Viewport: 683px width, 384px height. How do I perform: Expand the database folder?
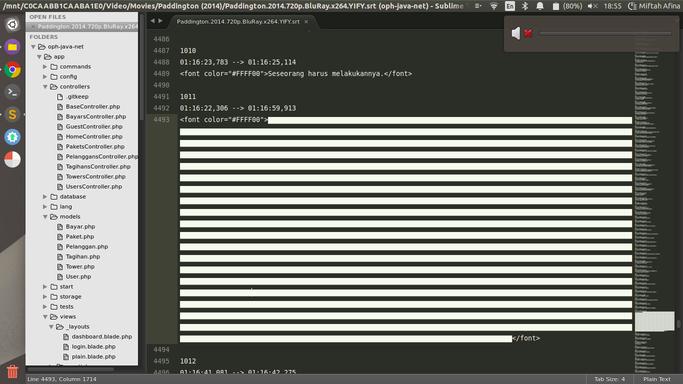coord(45,197)
